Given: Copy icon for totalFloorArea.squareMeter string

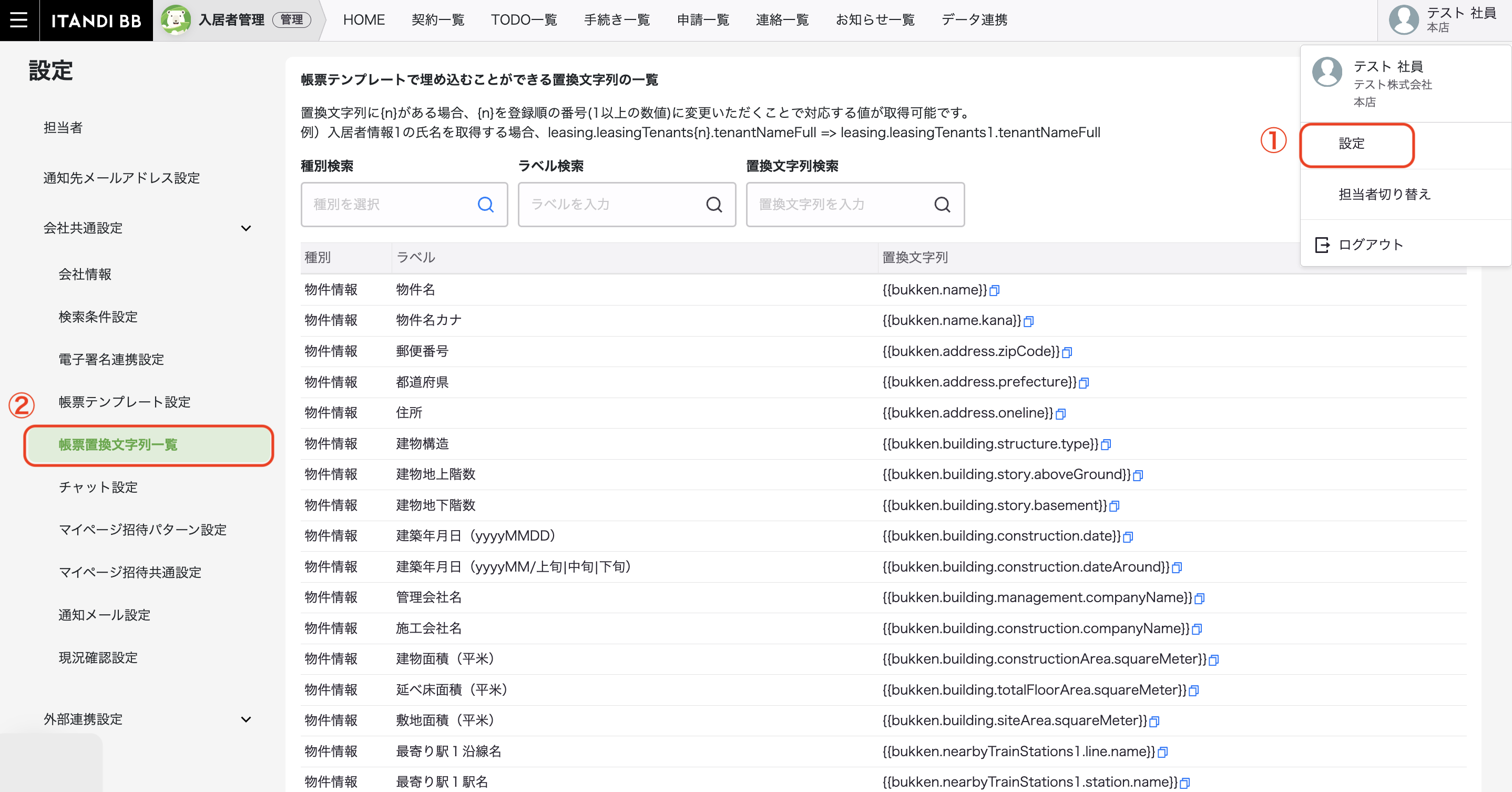Looking at the screenshot, I should pyautogui.click(x=1193, y=691).
